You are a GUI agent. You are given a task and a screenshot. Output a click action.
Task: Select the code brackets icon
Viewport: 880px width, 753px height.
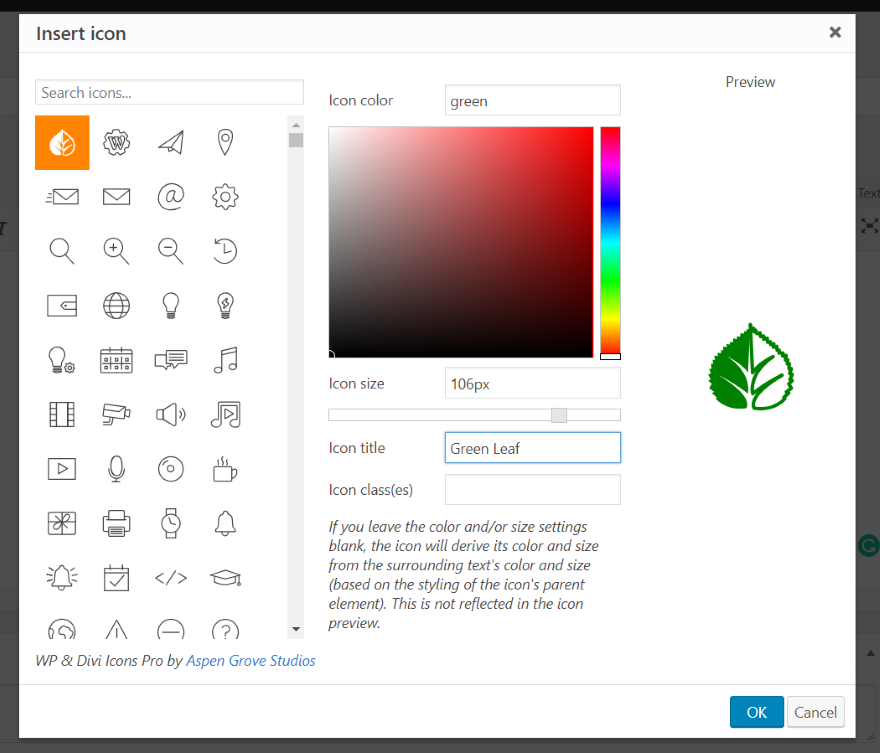[x=171, y=577]
